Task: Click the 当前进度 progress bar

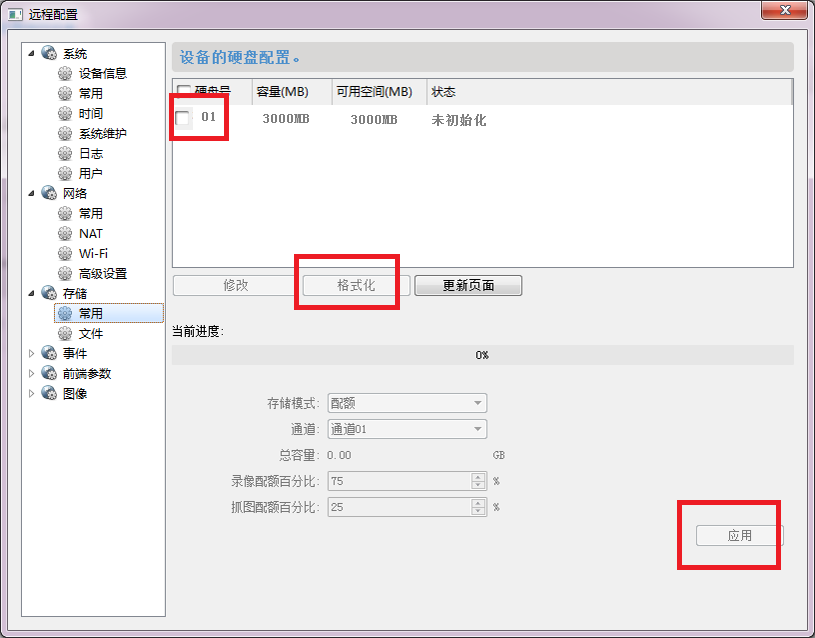Action: pos(482,355)
